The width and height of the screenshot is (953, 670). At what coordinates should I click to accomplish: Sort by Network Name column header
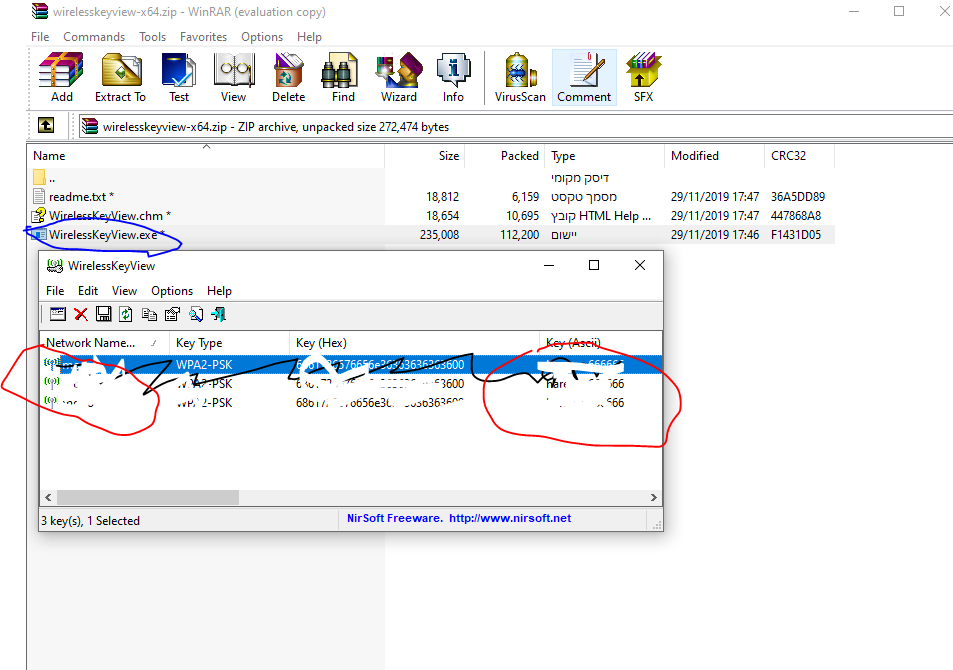(x=105, y=343)
